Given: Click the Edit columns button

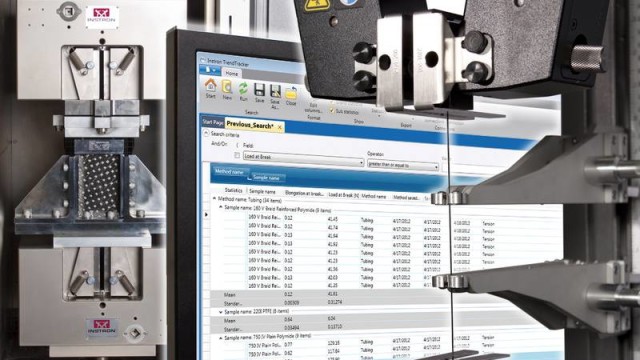Looking at the screenshot, I should click(x=313, y=108).
